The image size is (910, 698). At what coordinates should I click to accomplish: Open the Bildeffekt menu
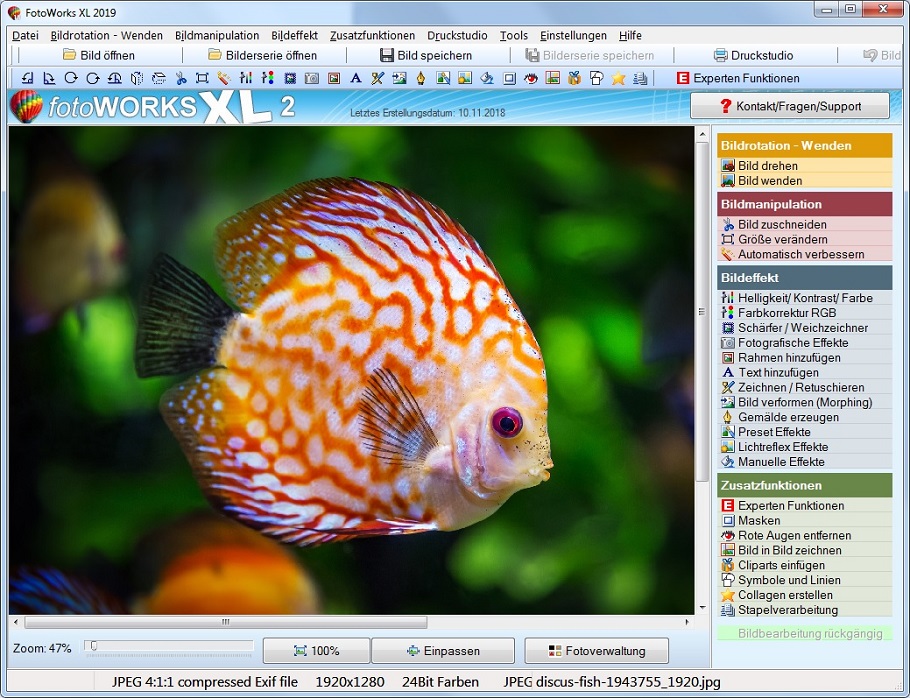click(x=294, y=35)
